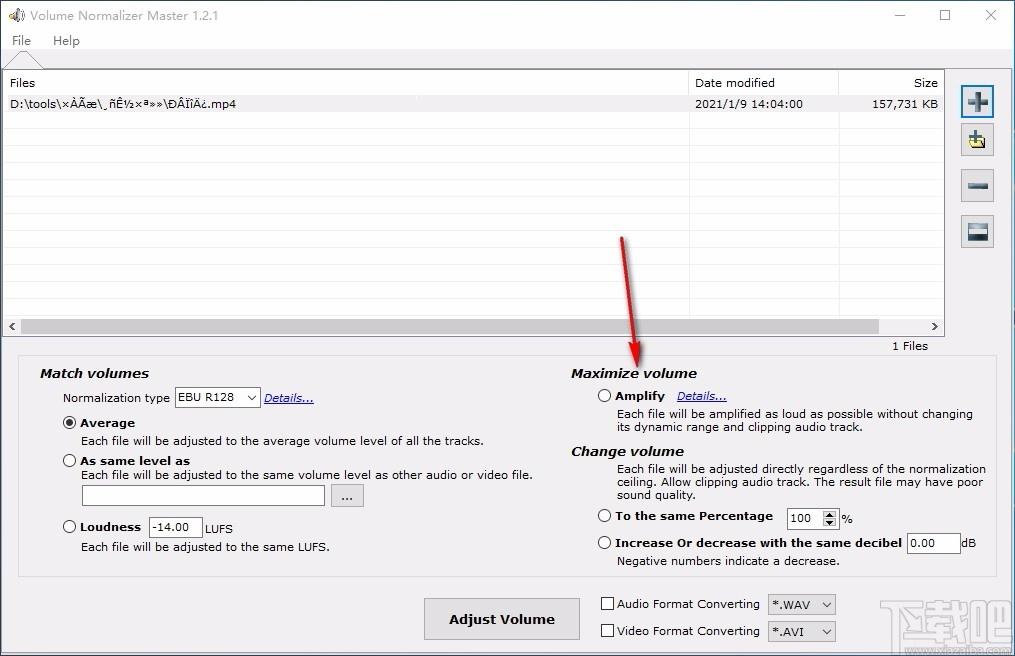Open the *.AVI video format dropdown
Screen dimensions: 1015x656
(x=801, y=631)
